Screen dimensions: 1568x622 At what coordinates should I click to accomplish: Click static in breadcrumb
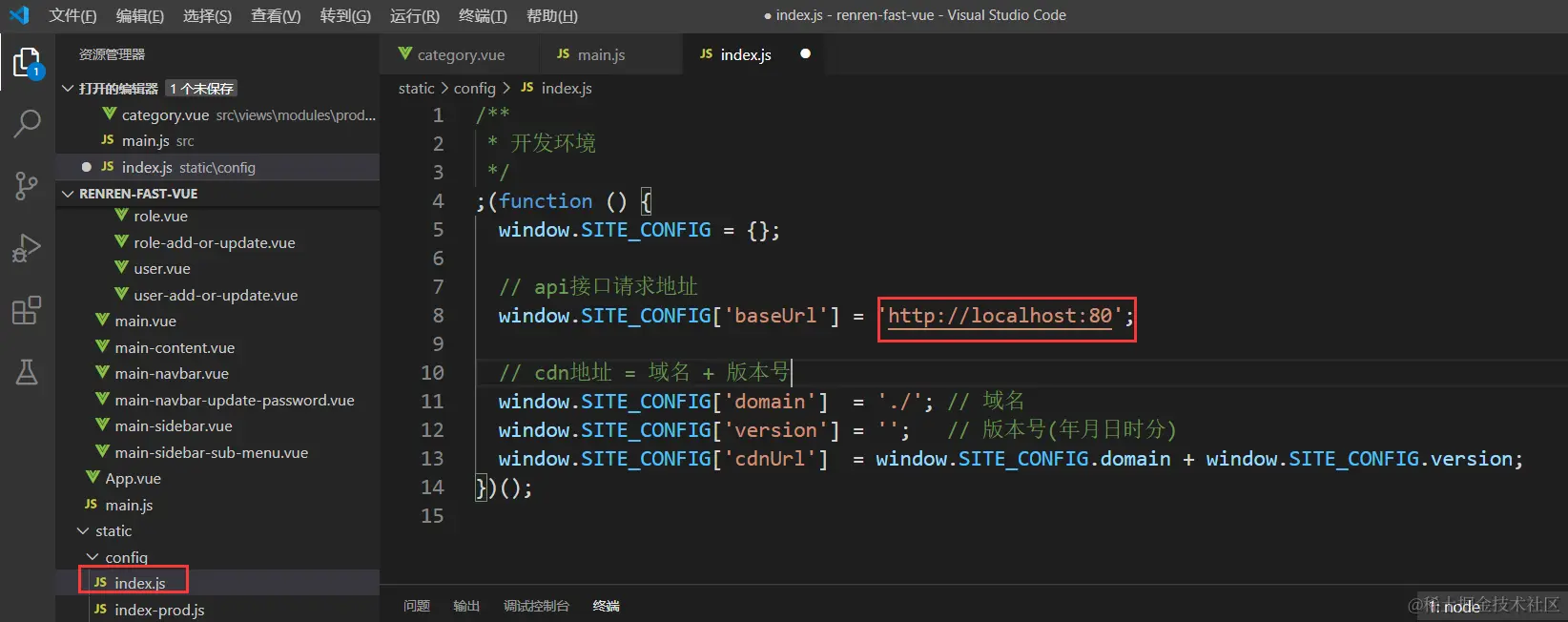pyautogui.click(x=416, y=88)
